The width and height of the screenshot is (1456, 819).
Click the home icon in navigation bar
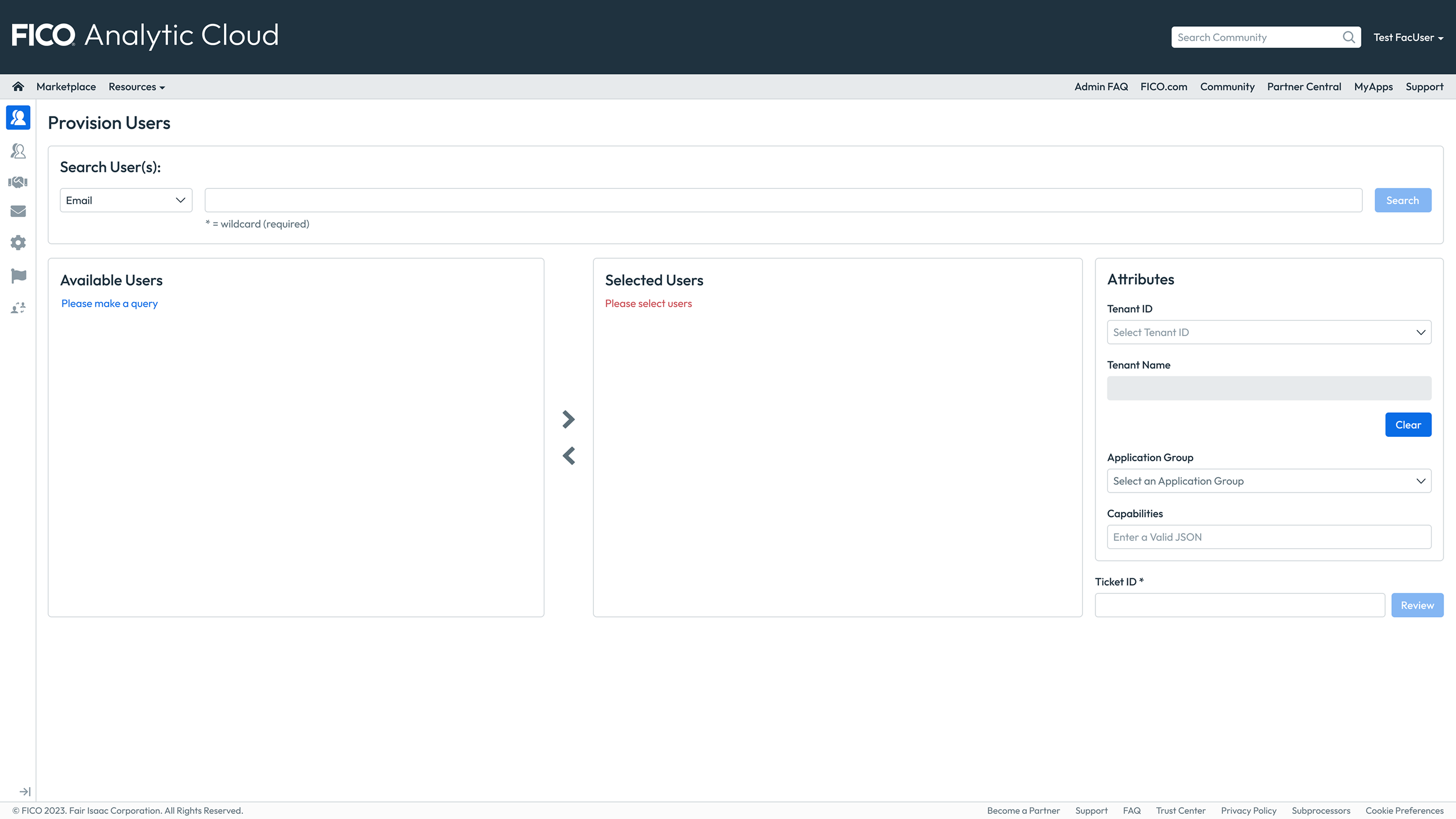18,86
